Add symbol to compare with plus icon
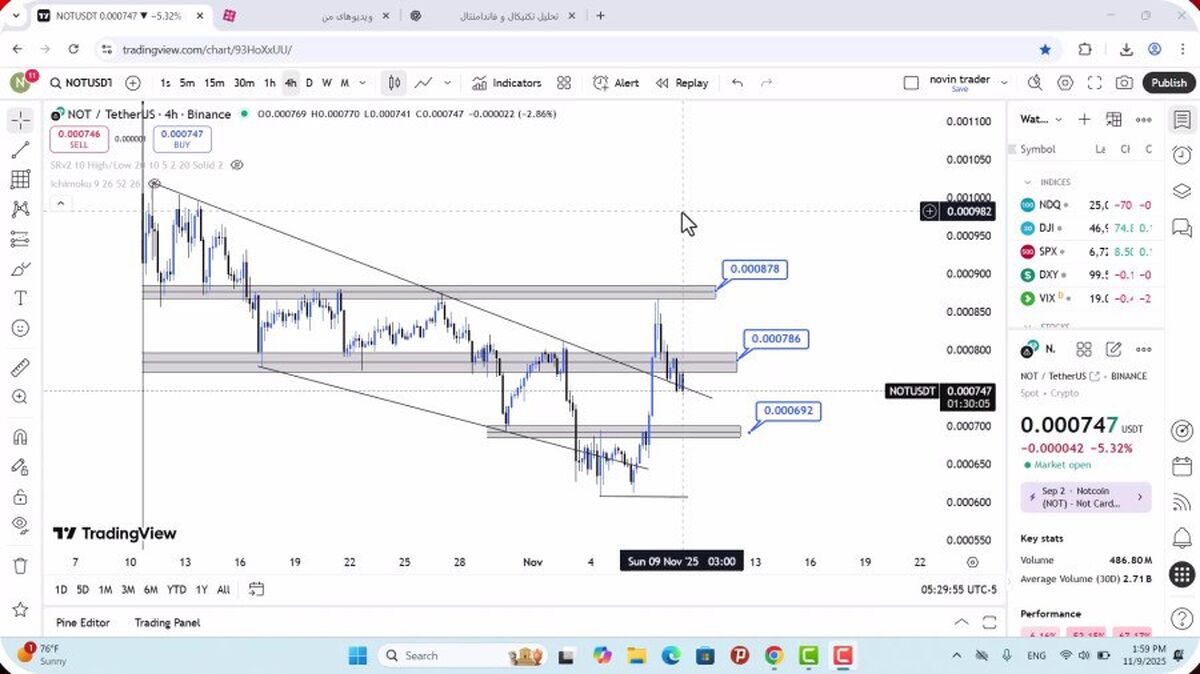 pos(133,83)
